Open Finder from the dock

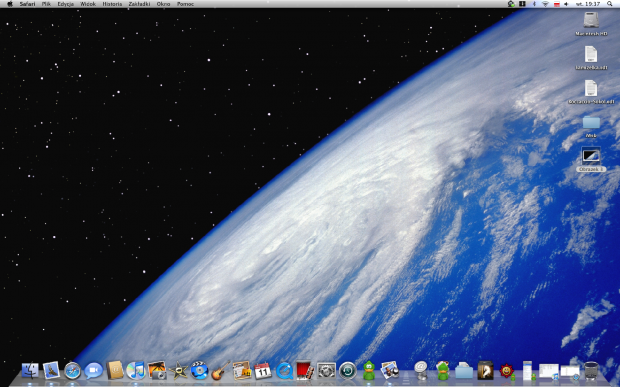point(30,371)
